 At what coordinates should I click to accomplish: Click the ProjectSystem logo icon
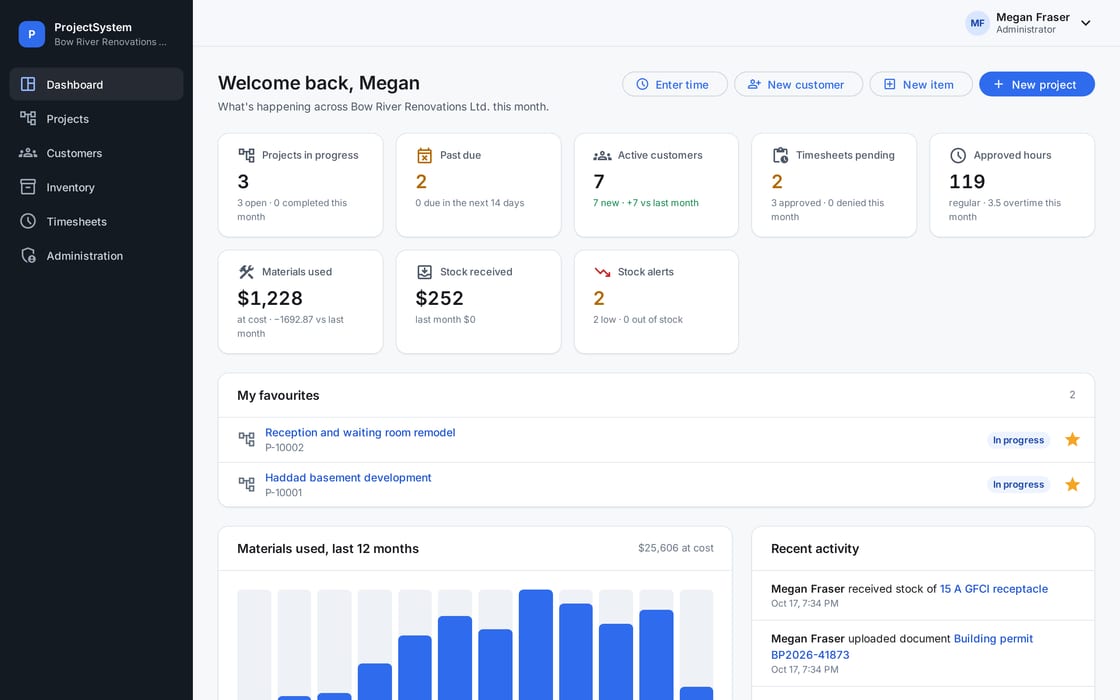pos(31,34)
